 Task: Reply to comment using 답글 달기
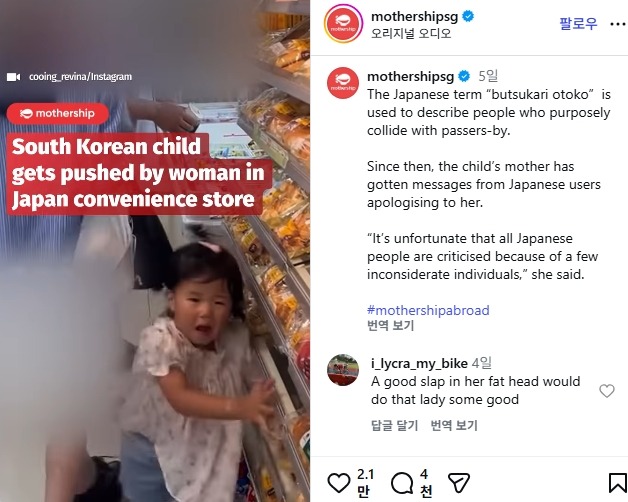tap(395, 425)
